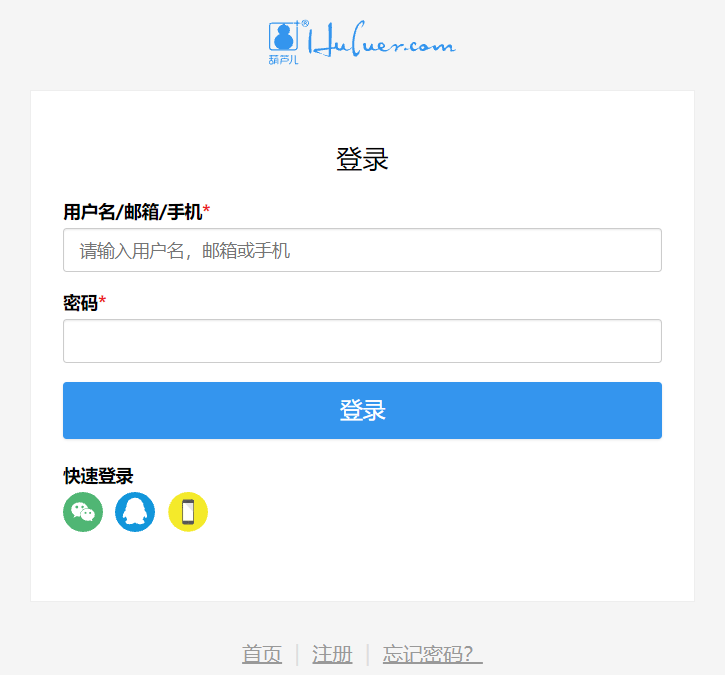Click the red asterisk beside 密码
The image size is (725, 675).
pos(102,301)
